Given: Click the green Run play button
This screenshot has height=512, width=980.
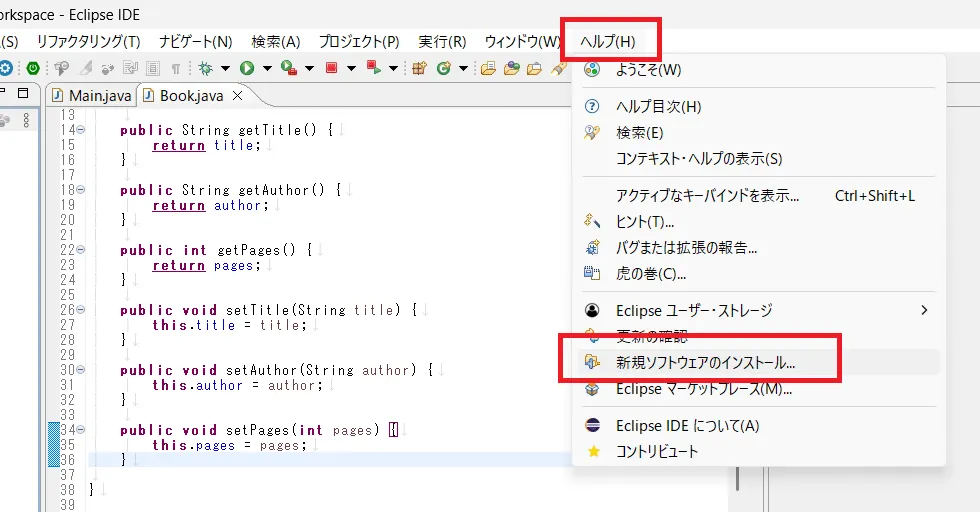Looking at the screenshot, I should 247,68.
